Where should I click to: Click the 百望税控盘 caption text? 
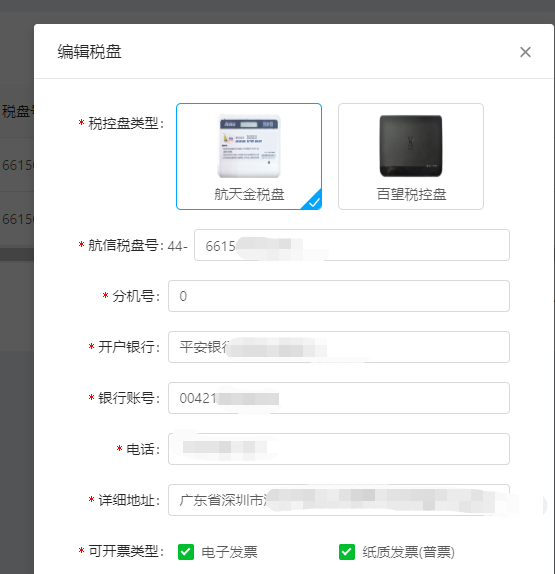[x=411, y=194]
